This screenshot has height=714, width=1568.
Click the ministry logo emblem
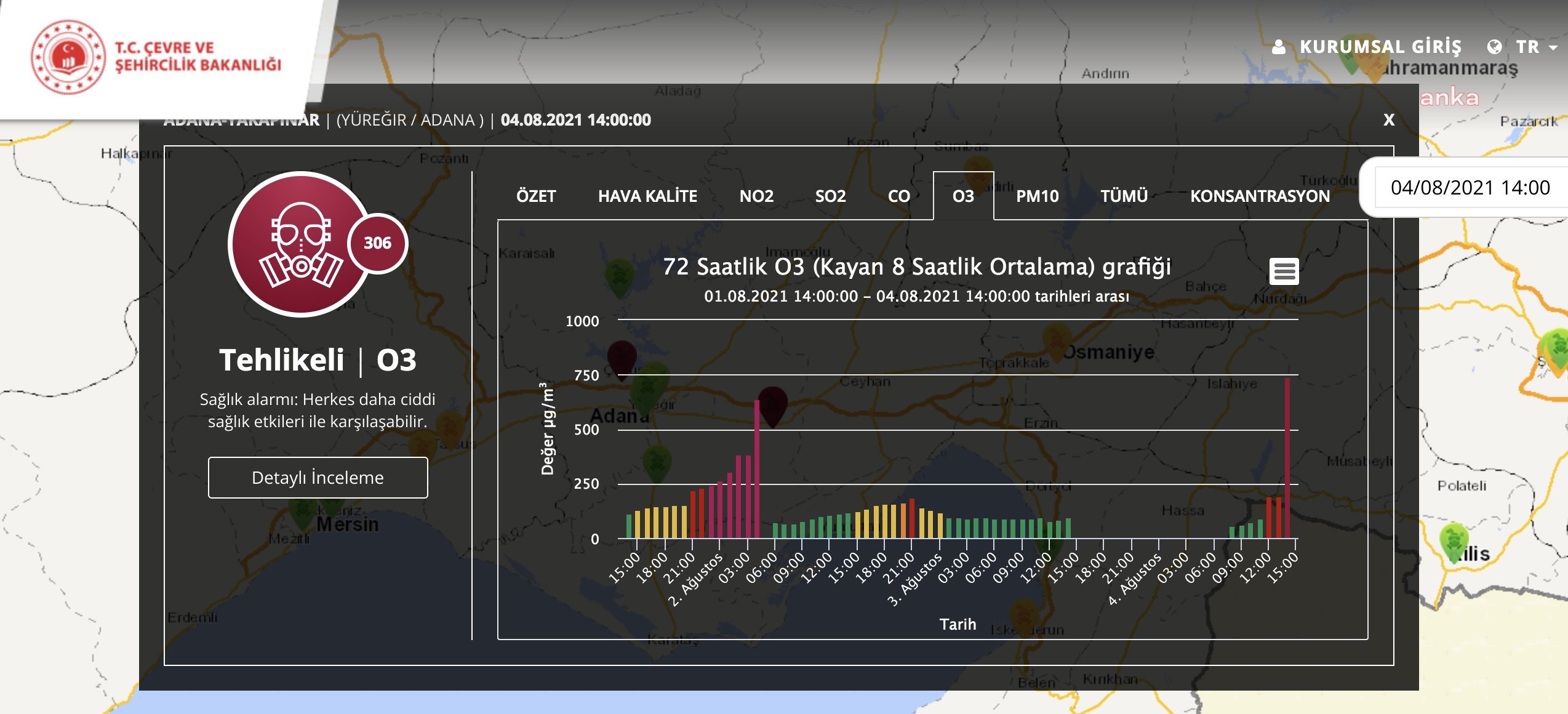click(x=68, y=57)
